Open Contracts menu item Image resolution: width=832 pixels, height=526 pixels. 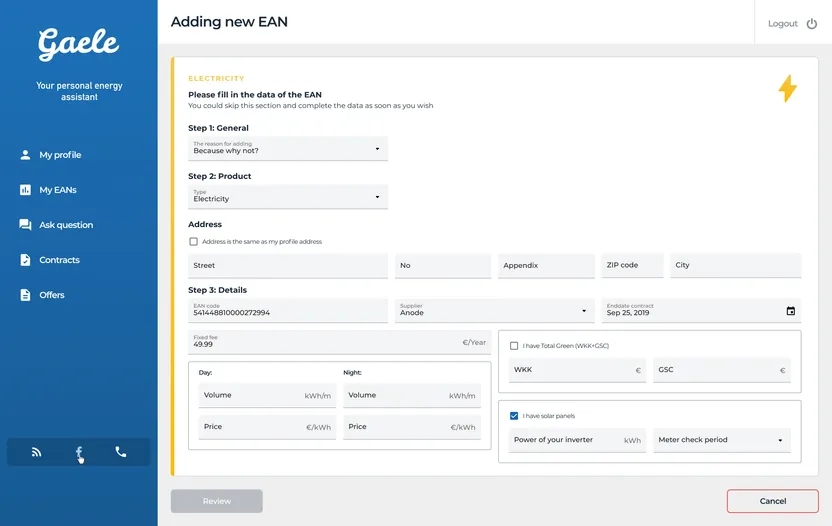[x=59, y=260]
